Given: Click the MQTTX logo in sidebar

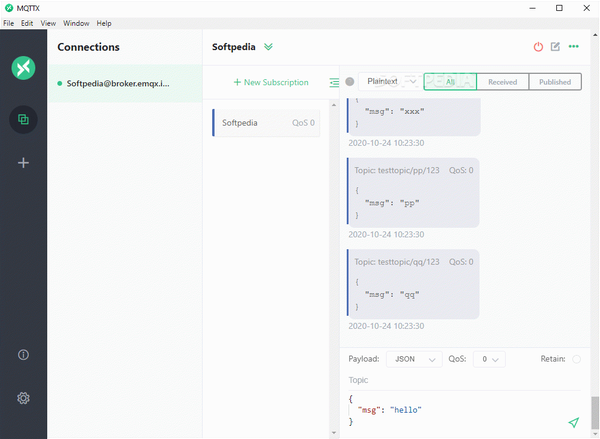Looking at the screenshot, I should 23,68.
